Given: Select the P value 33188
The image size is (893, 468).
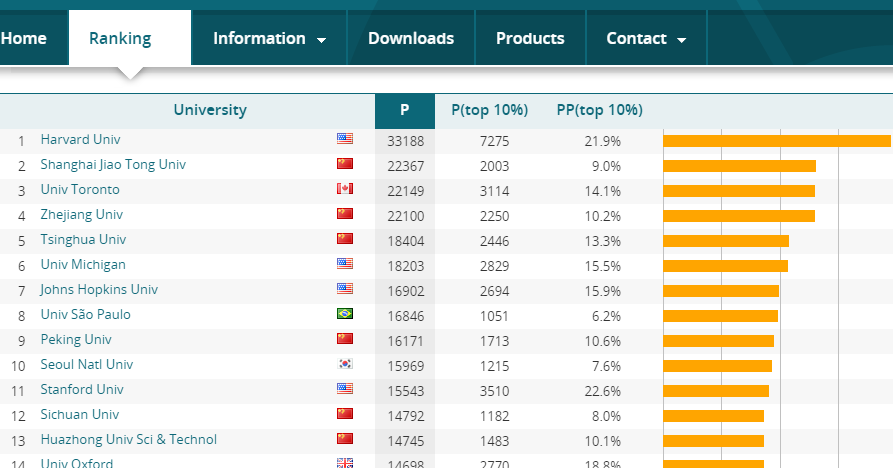Looking at the screenshot, I should coord(405,141).
